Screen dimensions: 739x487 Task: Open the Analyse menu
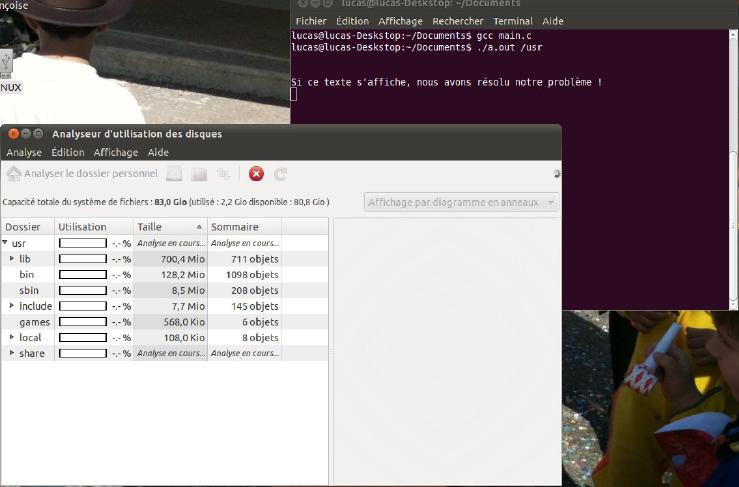coord(24,153)
